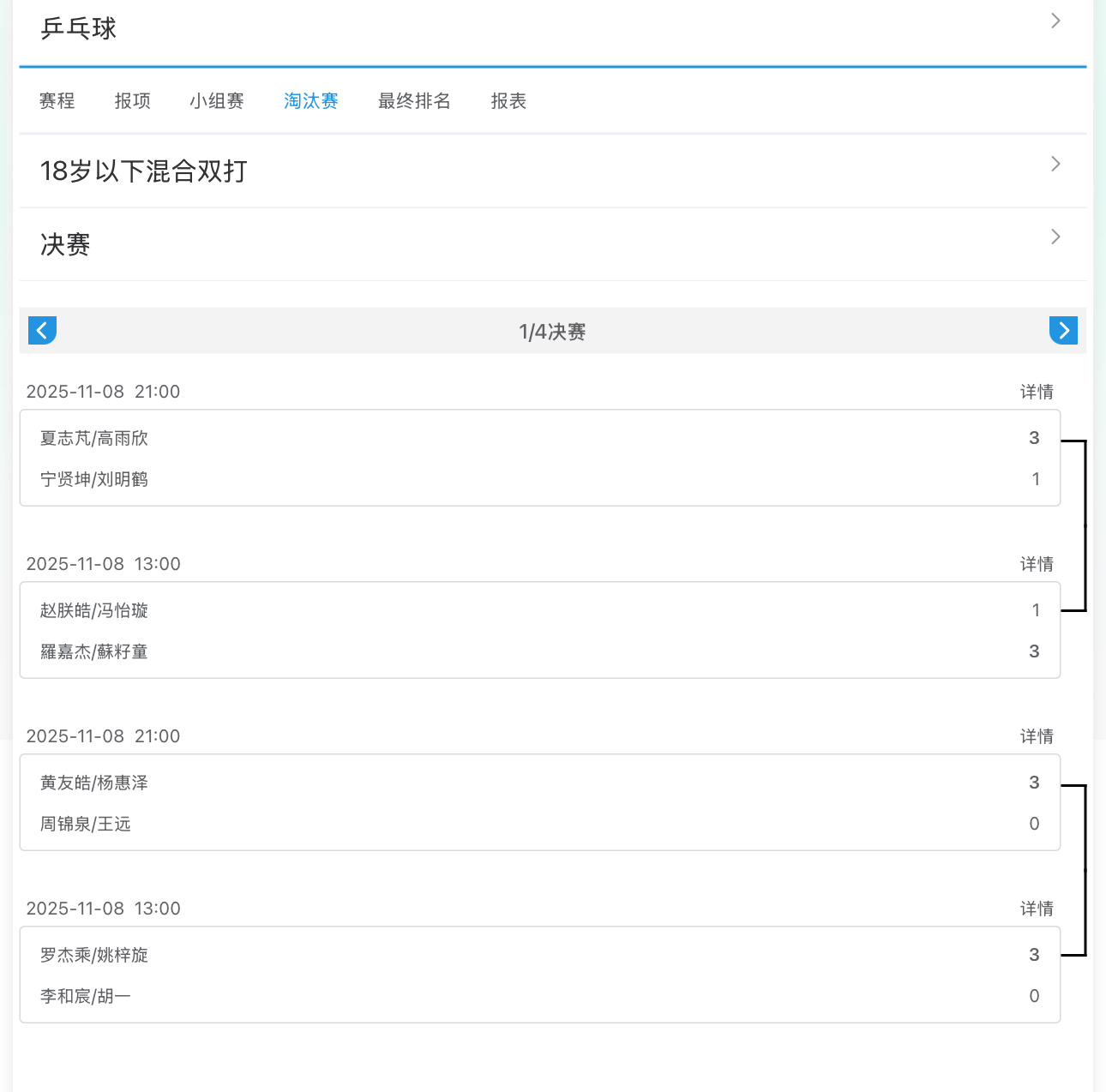Switch to the 赛程 tab
The image size is (1106, 1092).
pos(57,100)
